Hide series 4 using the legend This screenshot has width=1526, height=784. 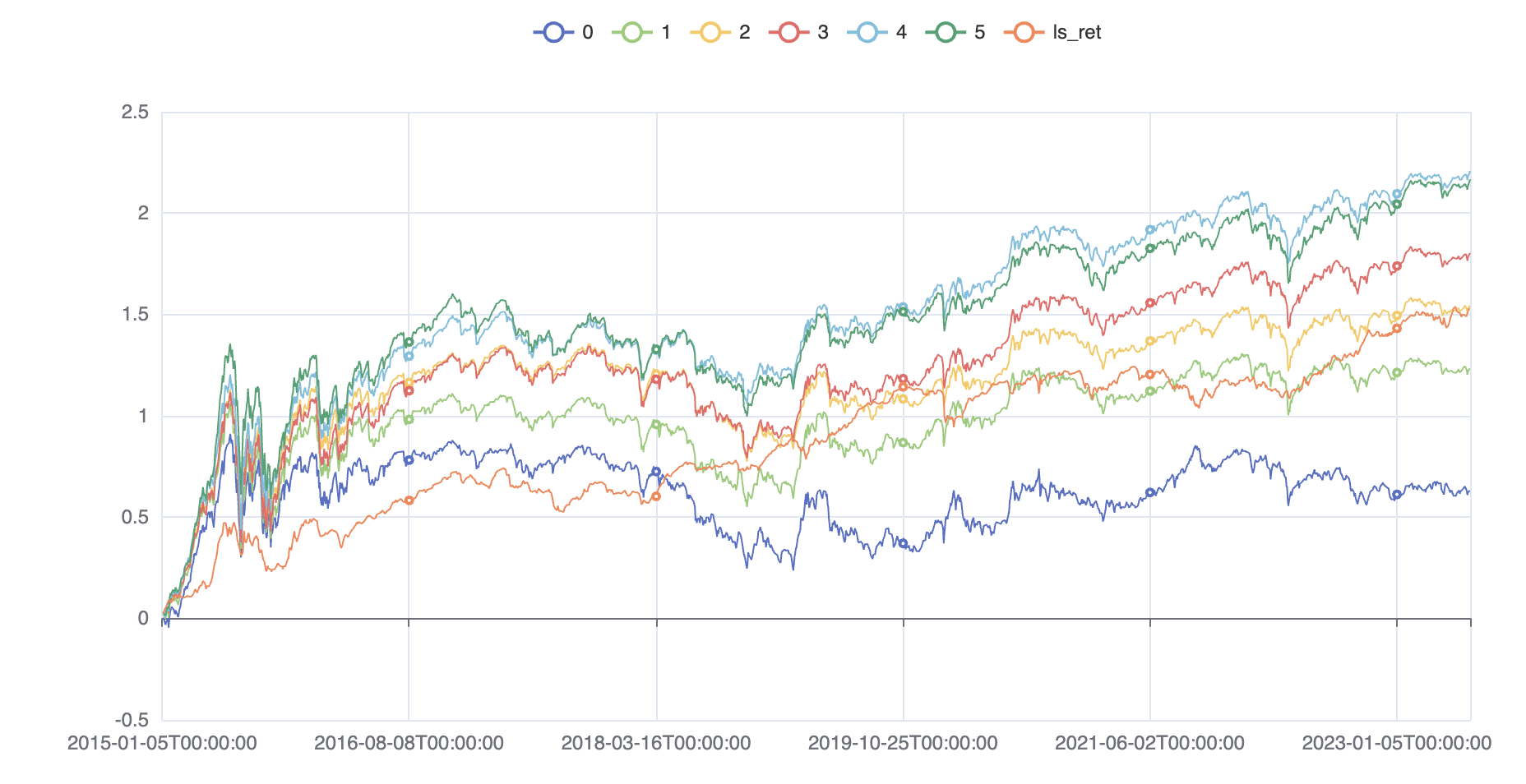coord(877,32)
